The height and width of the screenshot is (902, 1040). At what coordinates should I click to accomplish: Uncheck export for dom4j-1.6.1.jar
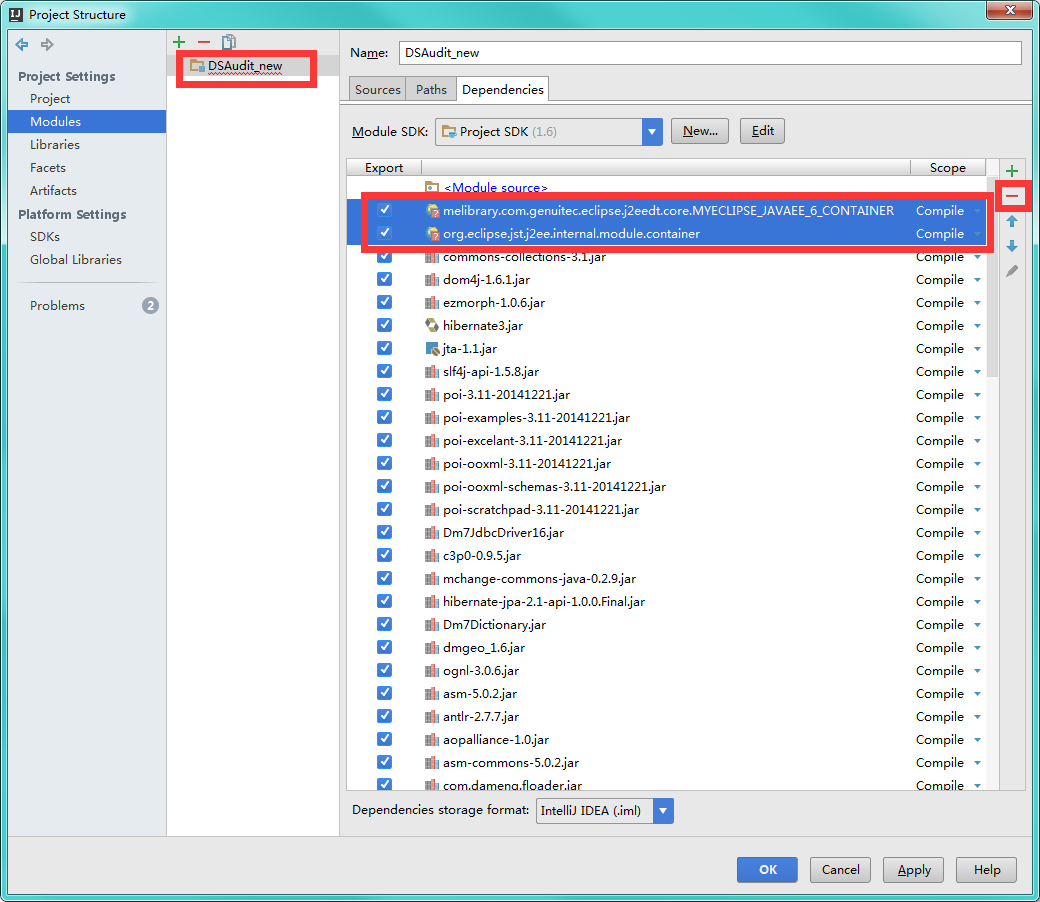click(x=385, y=279)
